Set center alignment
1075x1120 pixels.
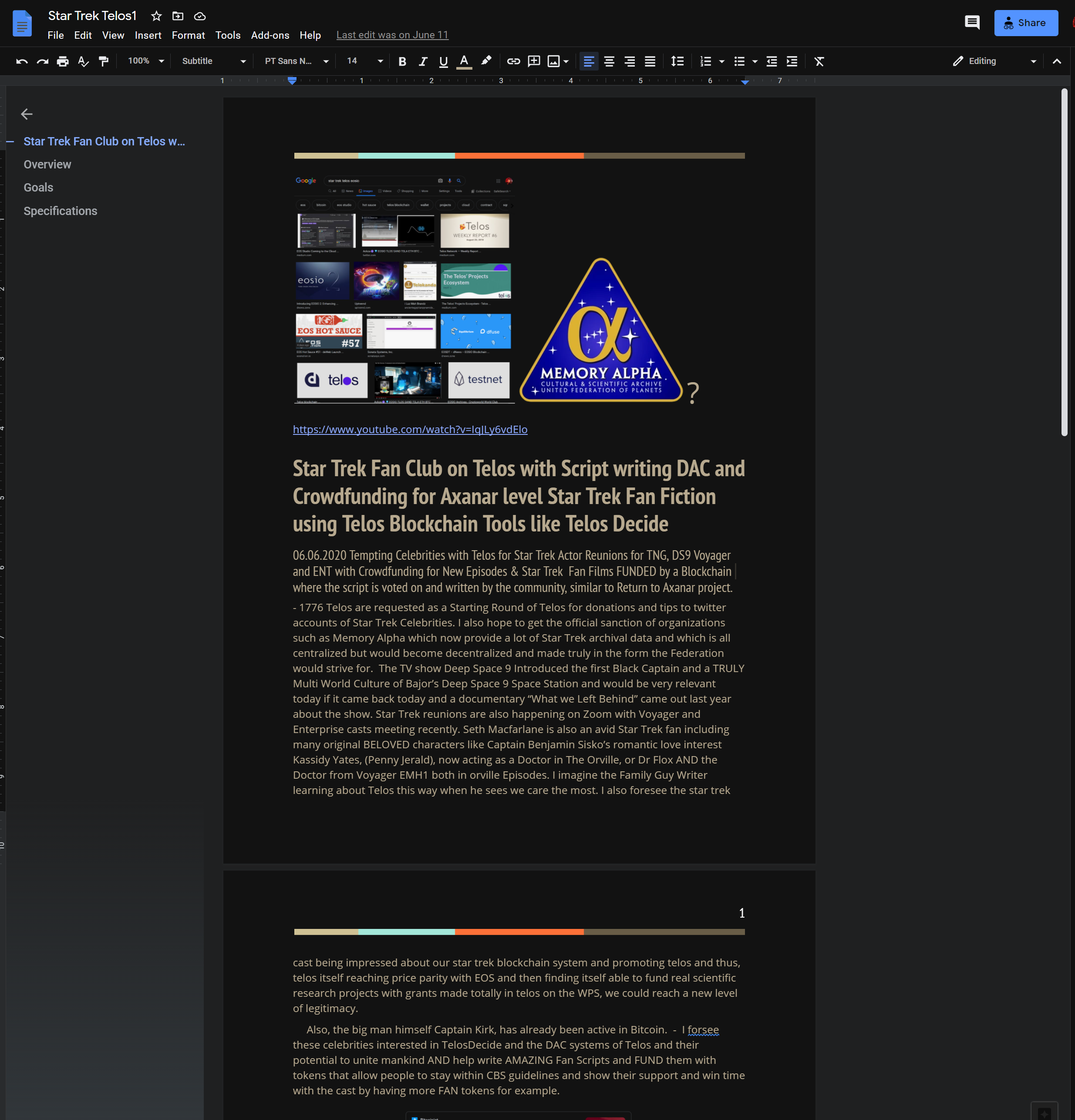609,61
